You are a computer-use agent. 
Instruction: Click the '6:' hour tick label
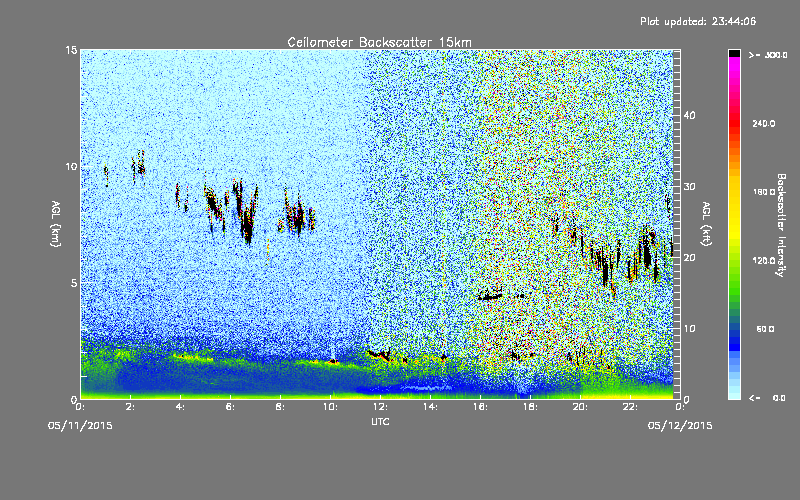coord(230,407)
